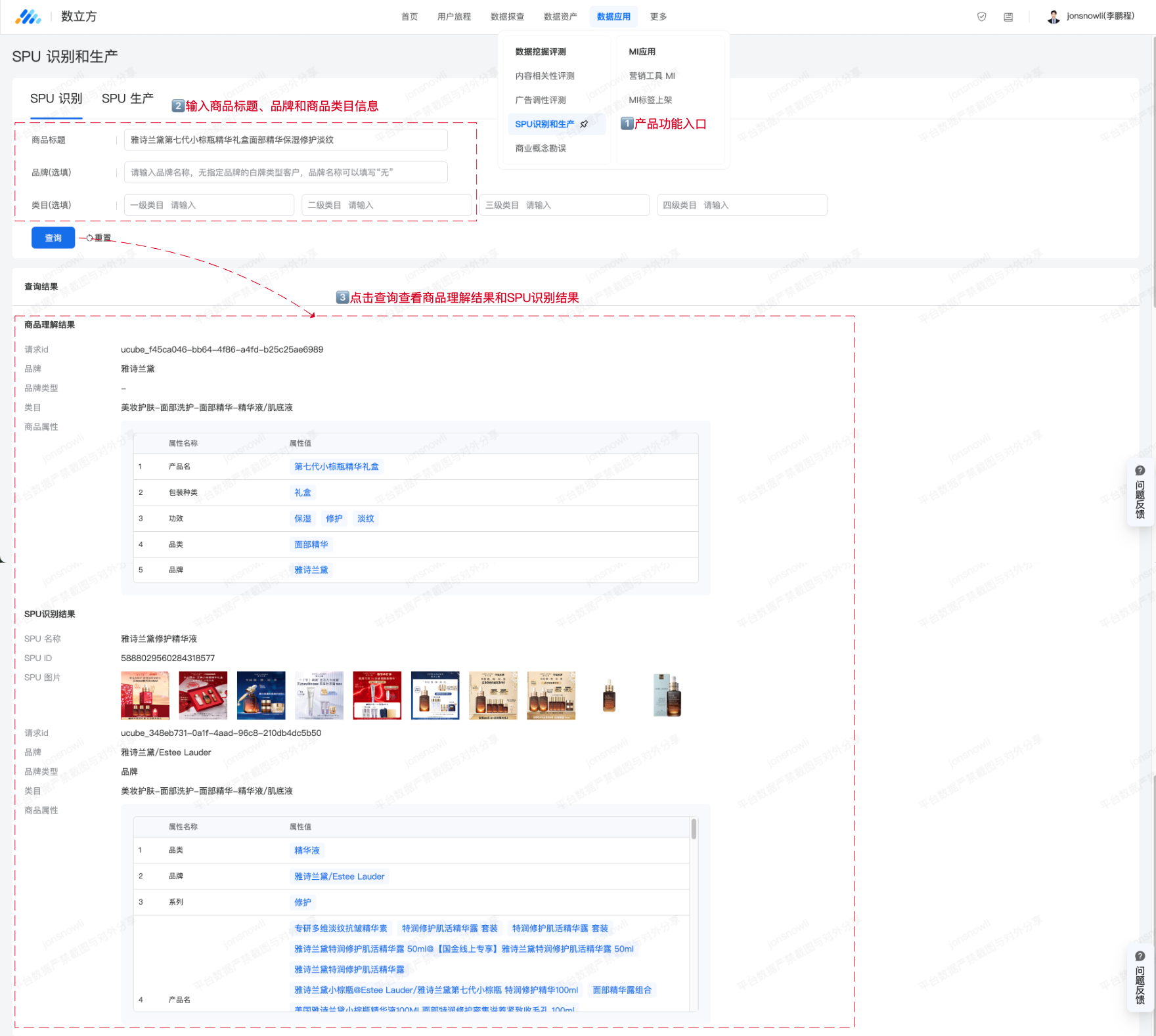This screenshot has height=1036, width=1156.
Task: Open the sixth SPU thumbnail with navy border
Action: pos(435,695)
